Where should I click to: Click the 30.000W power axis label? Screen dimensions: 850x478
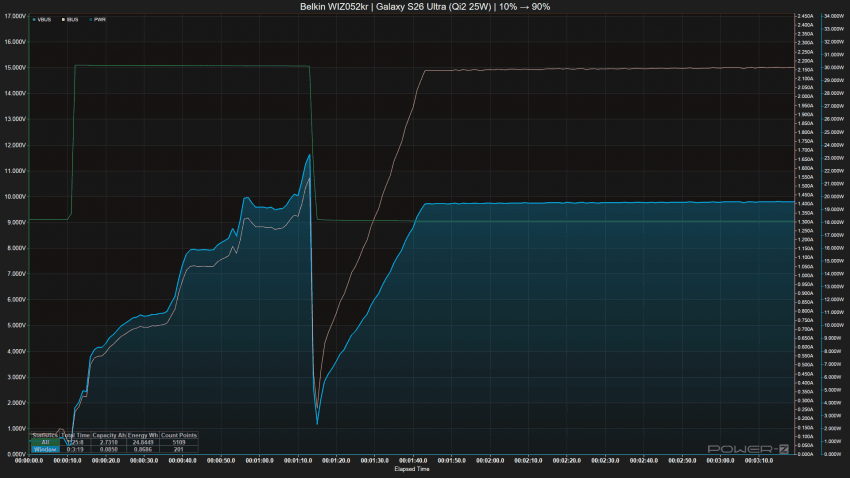834,68
